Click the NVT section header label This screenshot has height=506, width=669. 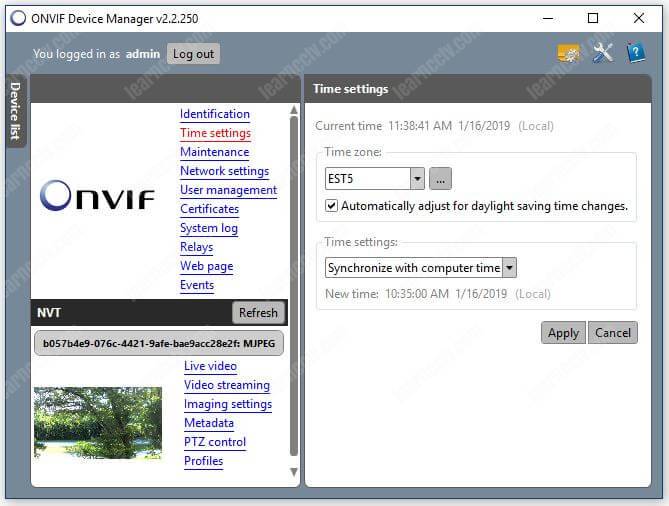click(x=49, y=312)
